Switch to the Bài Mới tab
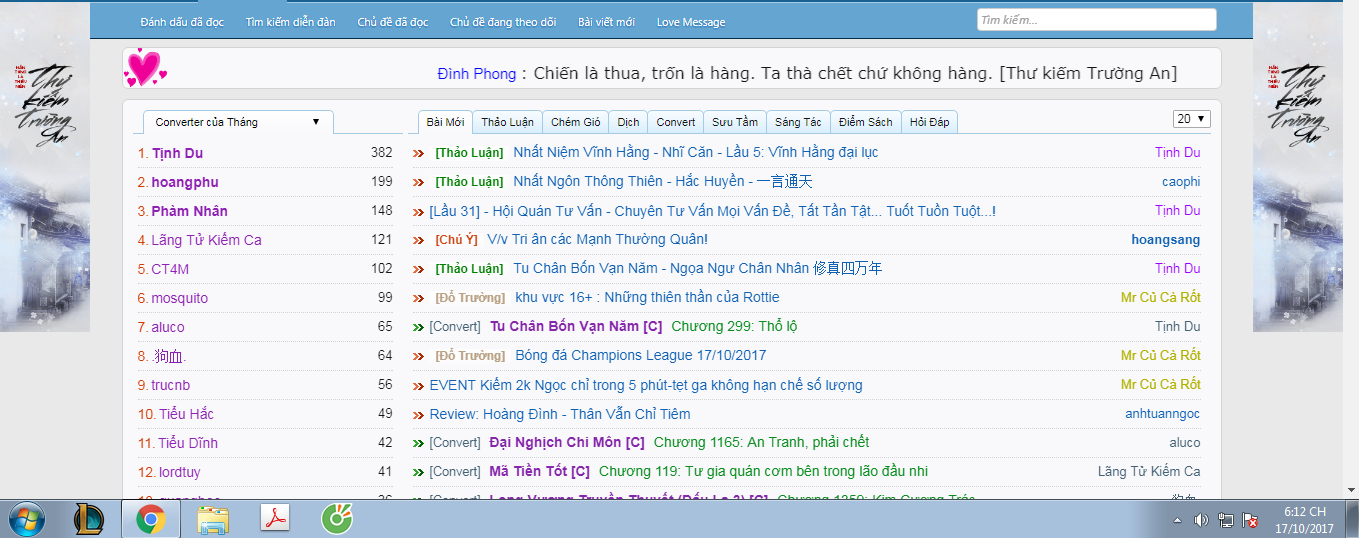Screen dimensions: 1359x538 point(445,122)
